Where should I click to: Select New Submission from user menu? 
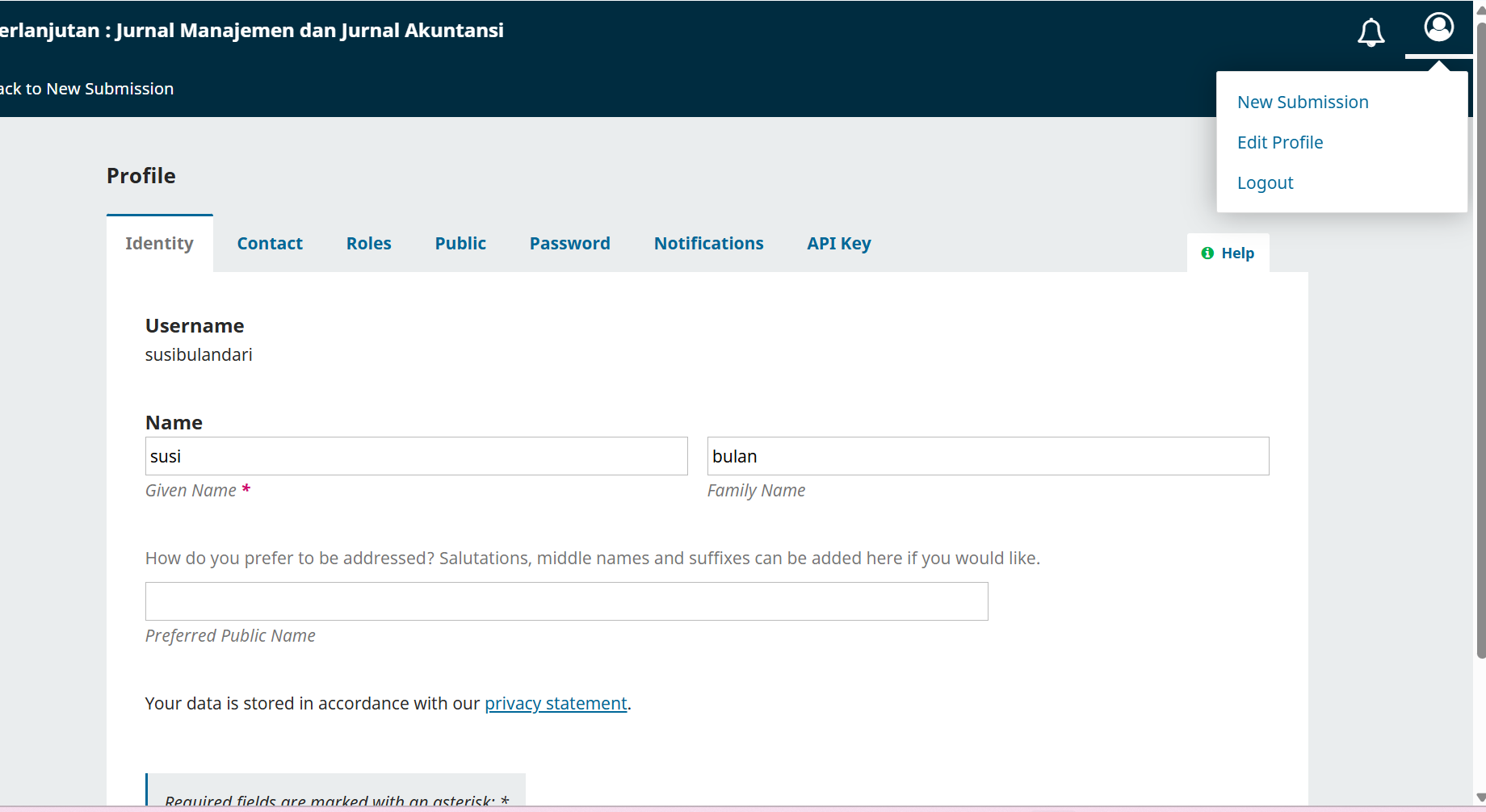click(x=1302, y=103)
